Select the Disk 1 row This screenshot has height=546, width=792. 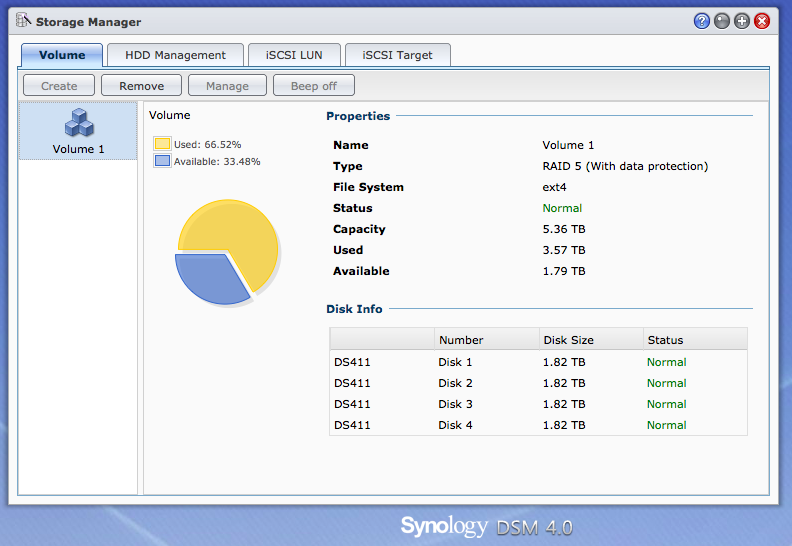[x=538, y=362]
